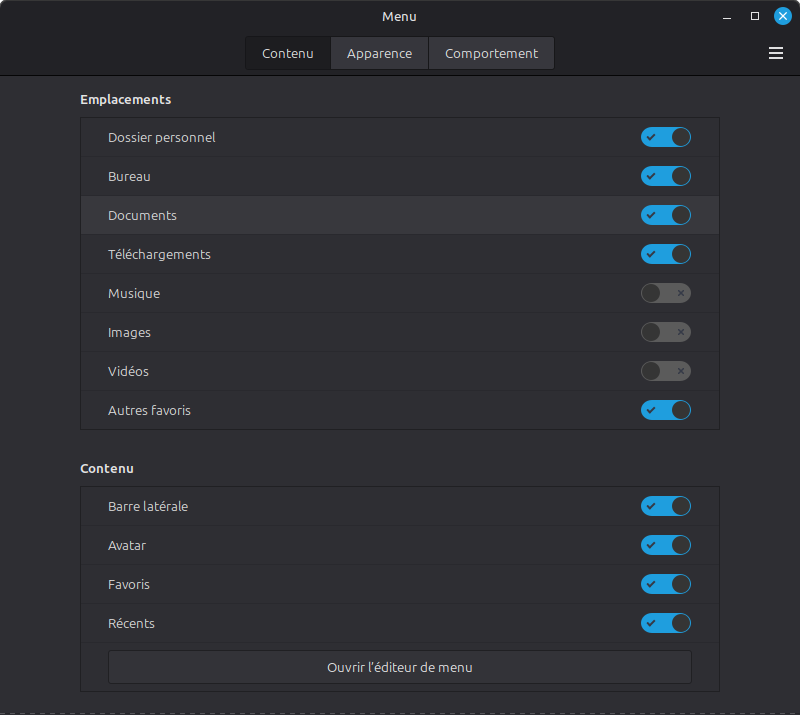Enable the Musique toggle
The width and height of the screenshot is (800, 715).
click(x=665, y=293)
